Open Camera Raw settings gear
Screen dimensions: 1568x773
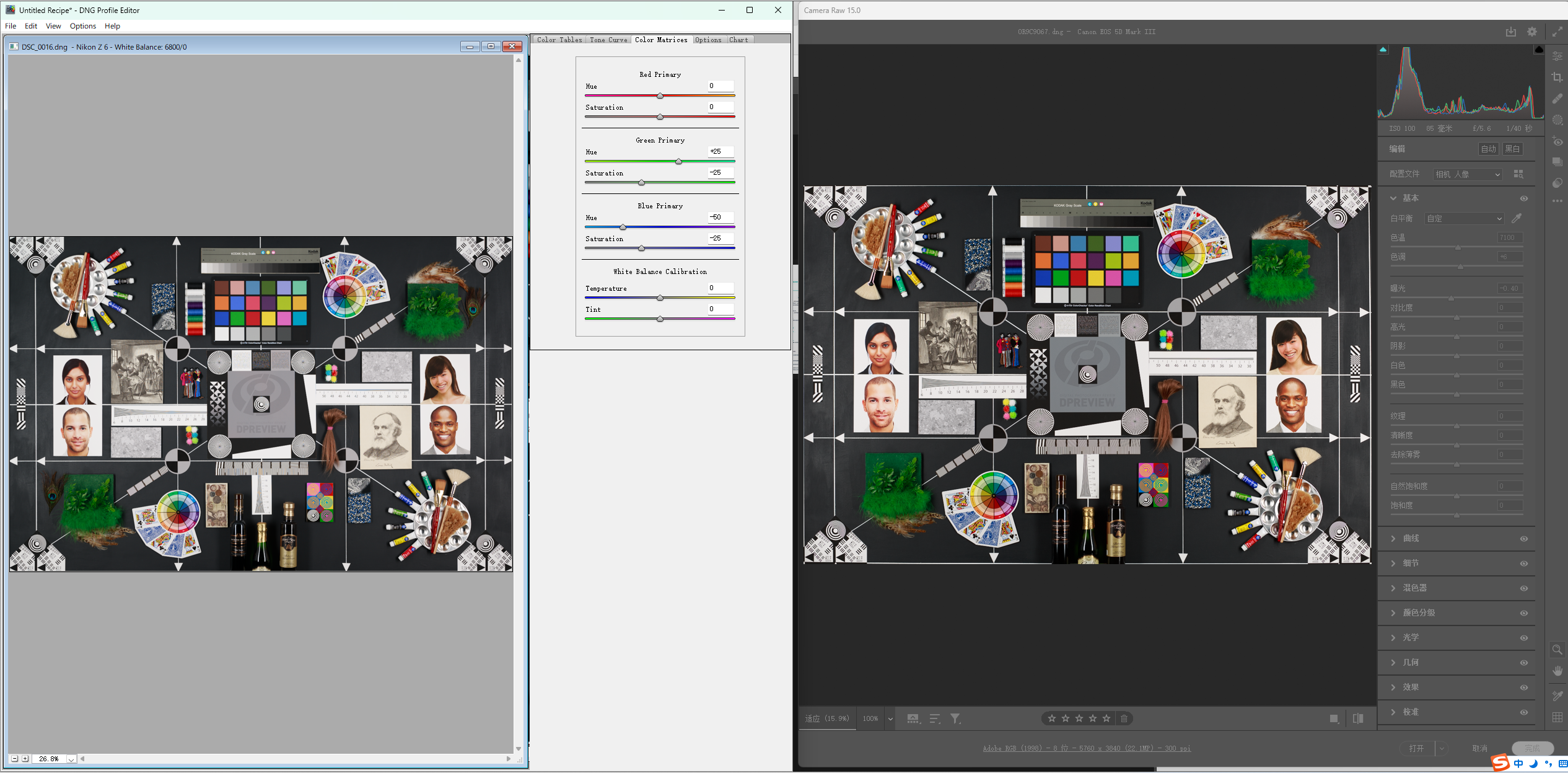[1531, 32]
